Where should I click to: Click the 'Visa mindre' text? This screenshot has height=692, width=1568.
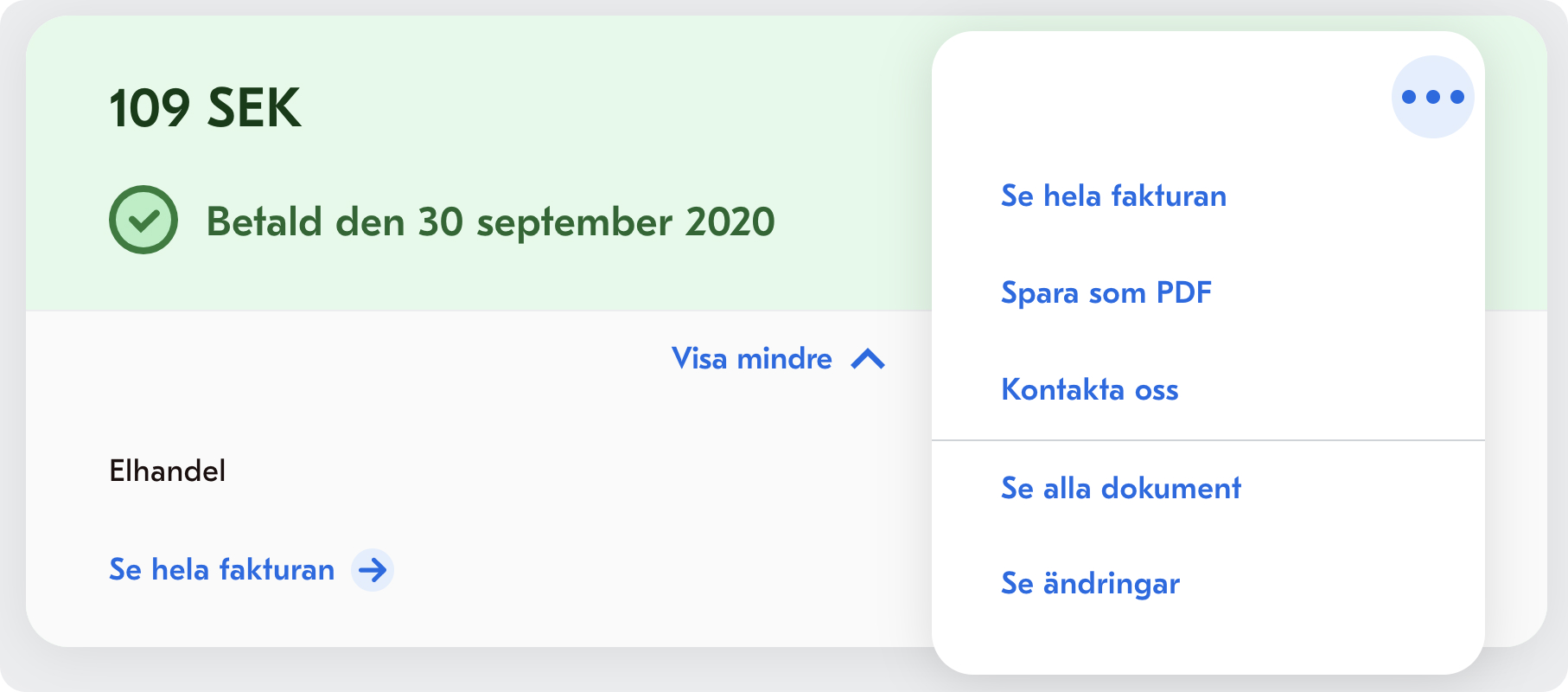click(751, 359)
